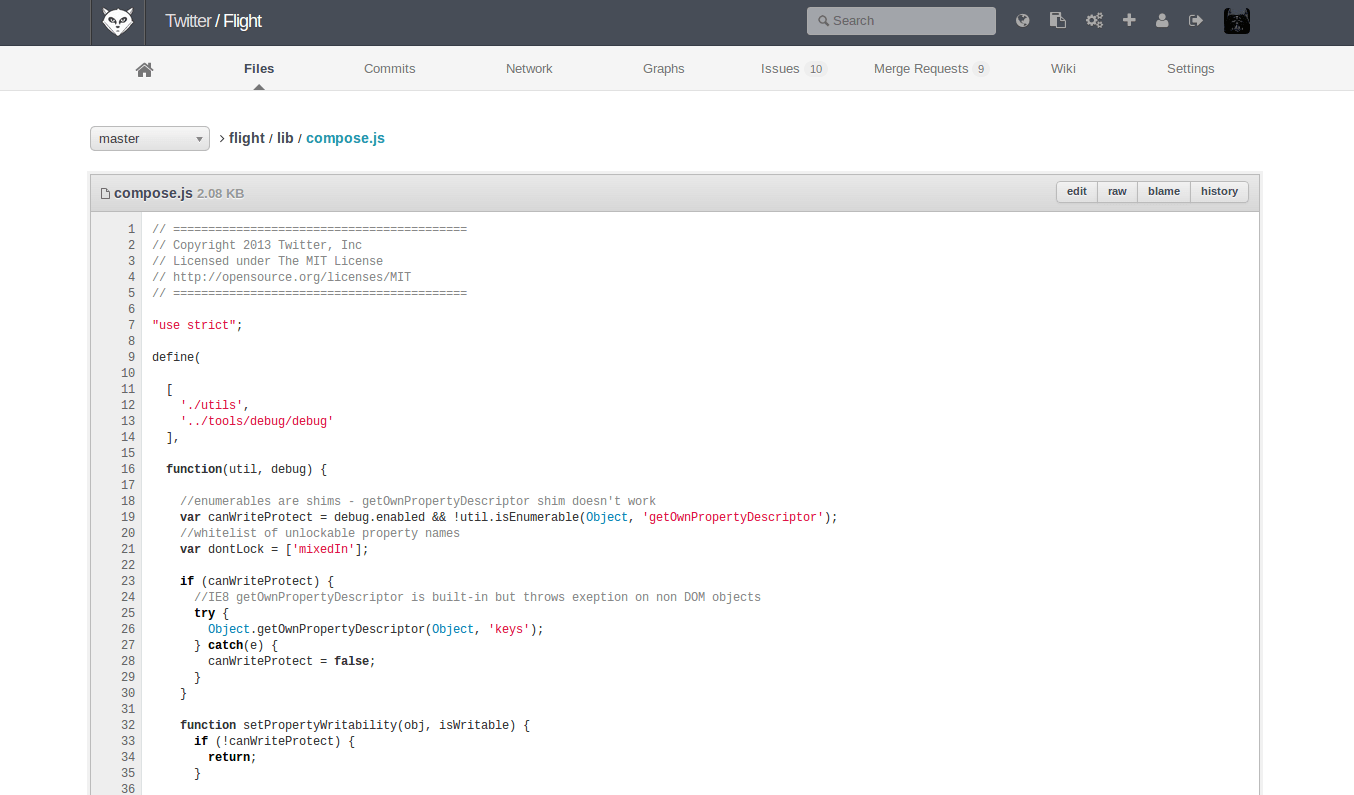Open the user avatar thumbnail
This screenshot has height=795, width=1354.
point(1237,21)
